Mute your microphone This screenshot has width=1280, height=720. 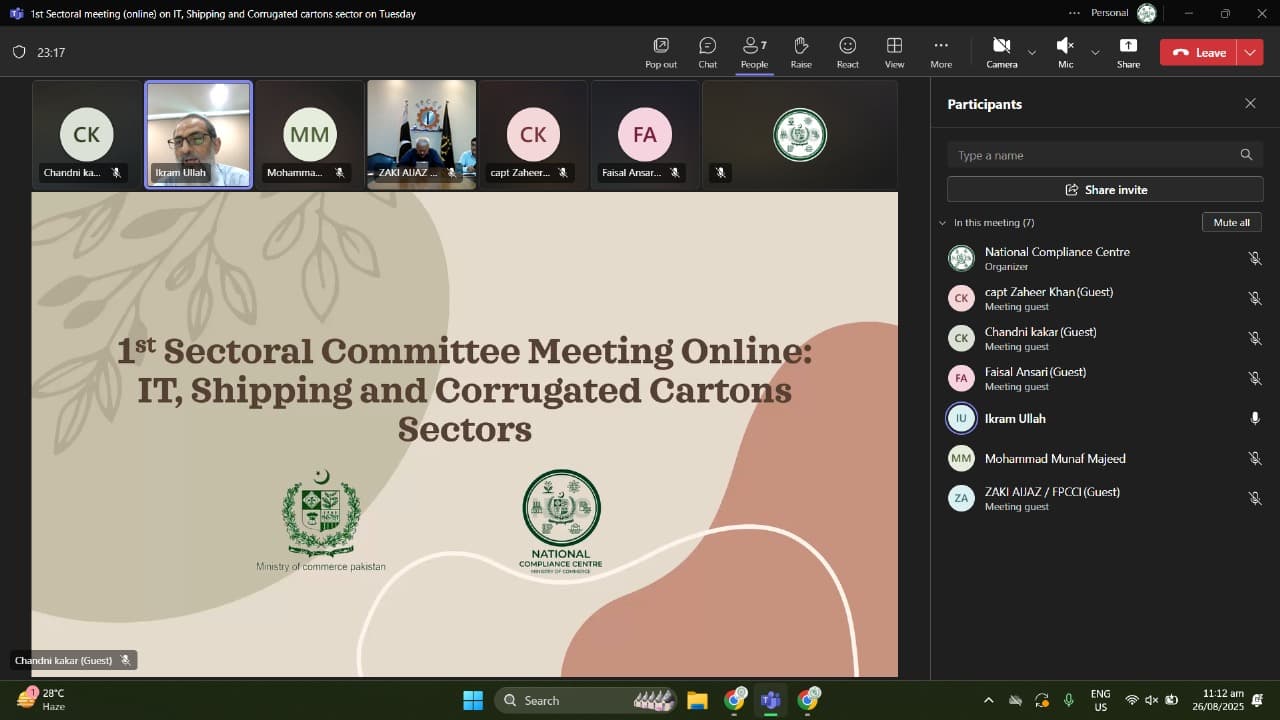pyautogui.click(x=1064, y=52)
